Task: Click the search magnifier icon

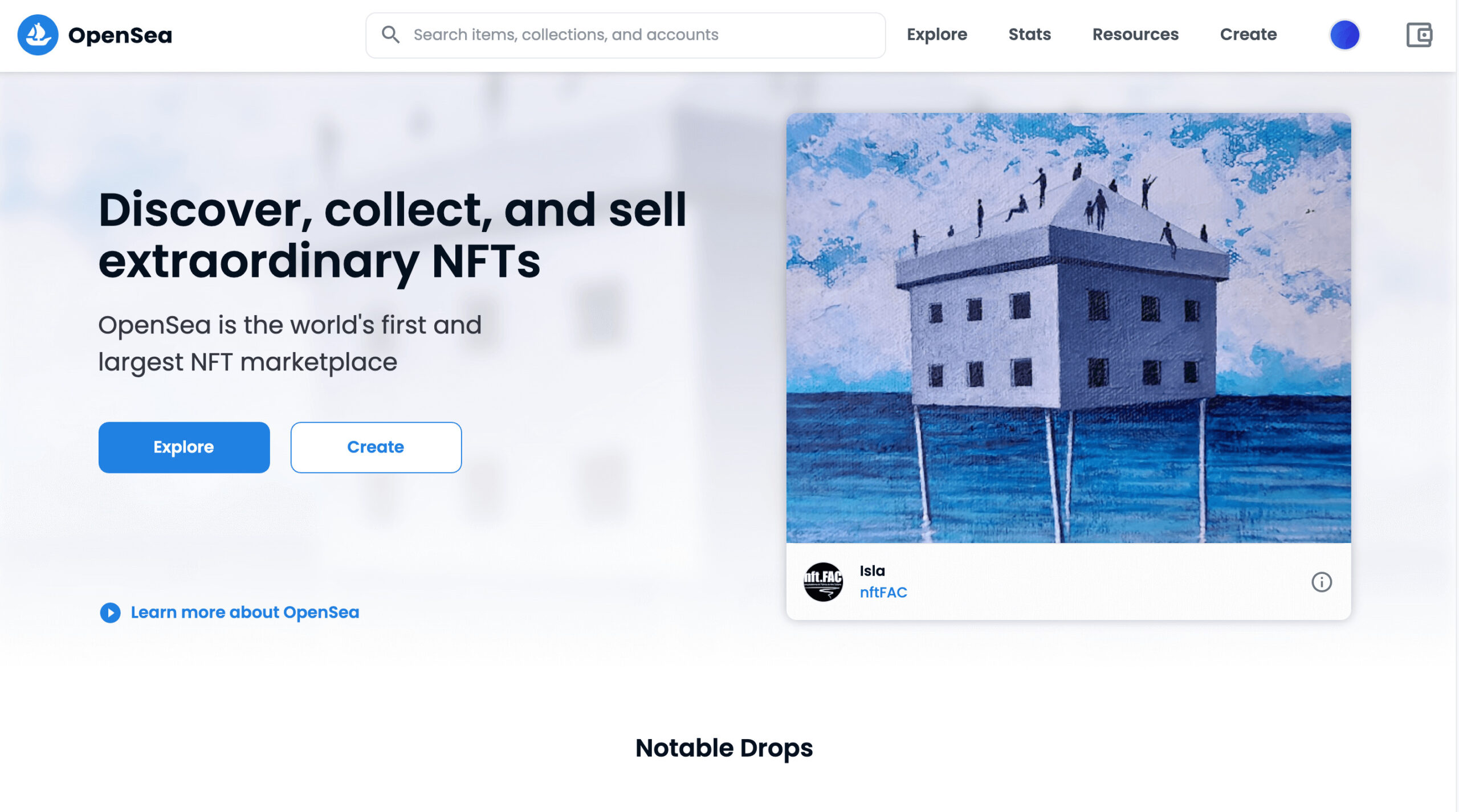Action: (390, 35)
